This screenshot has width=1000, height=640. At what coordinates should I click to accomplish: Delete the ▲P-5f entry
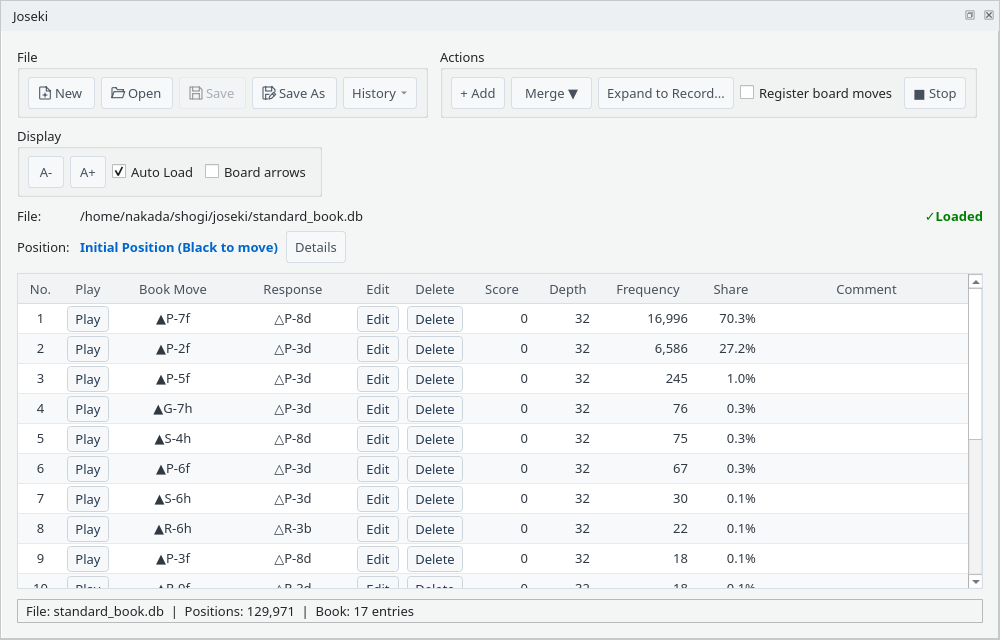(x=435, y=379)
